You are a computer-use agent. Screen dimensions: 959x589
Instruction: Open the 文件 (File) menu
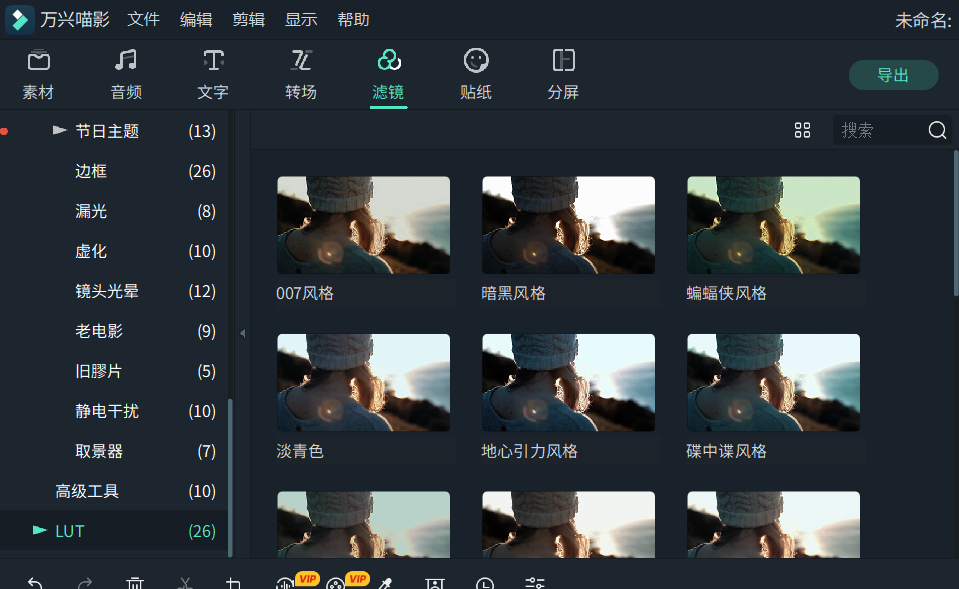coord(143,18)
